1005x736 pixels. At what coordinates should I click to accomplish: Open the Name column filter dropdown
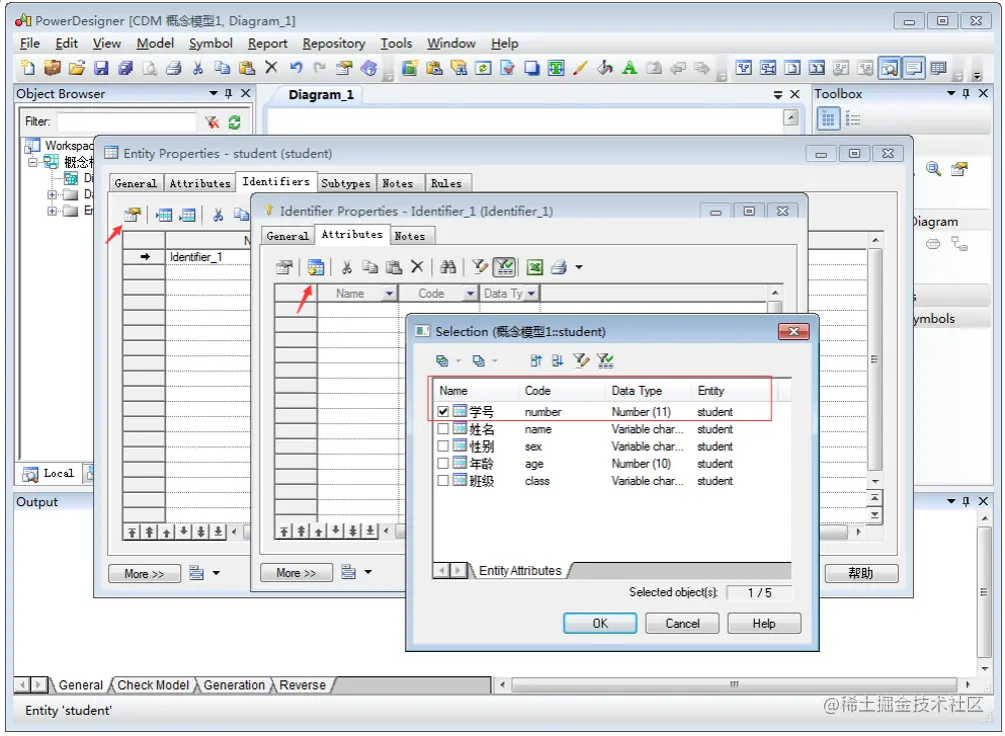point(389,294)
